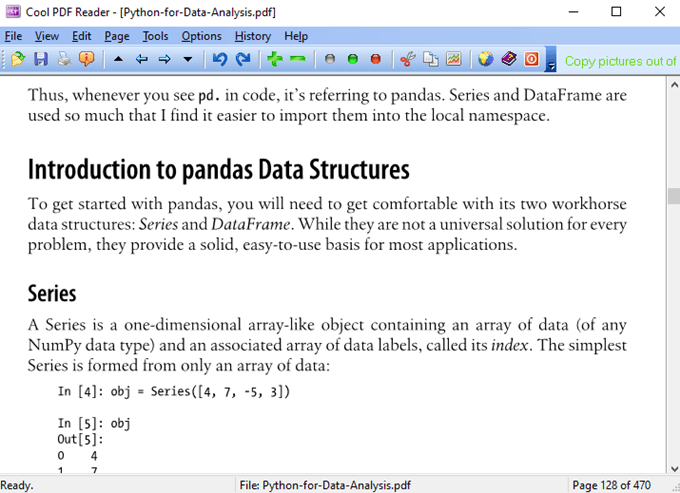Print the document via printer icon
The image size is (680, 493).
pos(64,59)
